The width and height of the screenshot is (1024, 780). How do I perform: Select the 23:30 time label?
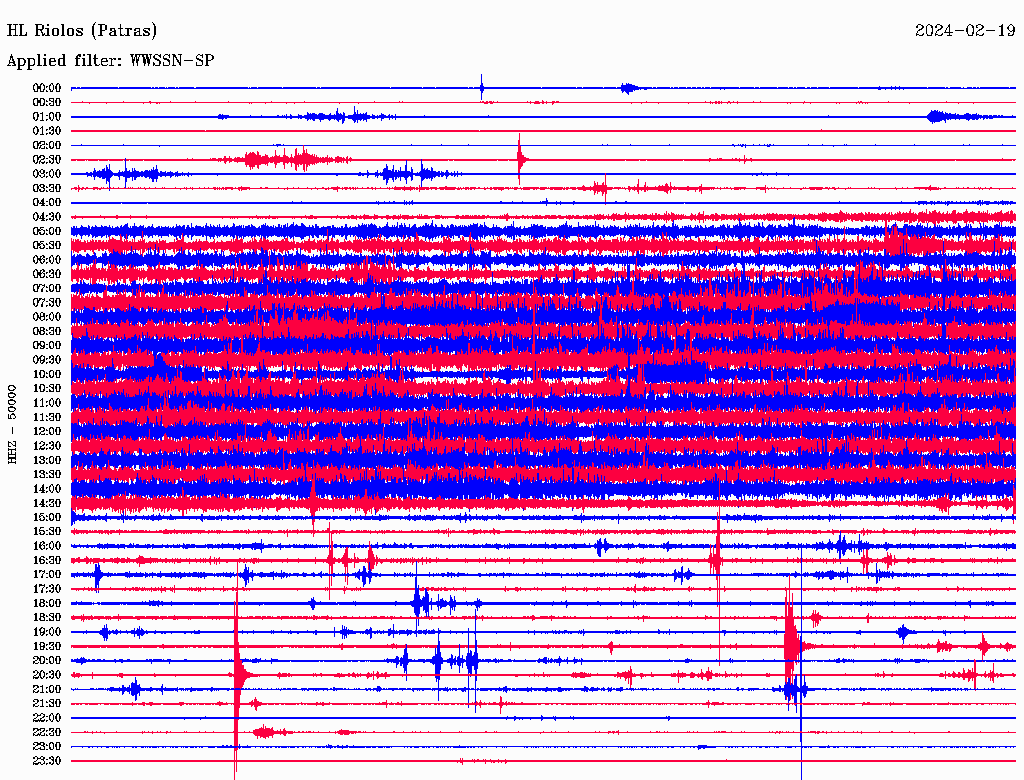click(x=47, y=761)
